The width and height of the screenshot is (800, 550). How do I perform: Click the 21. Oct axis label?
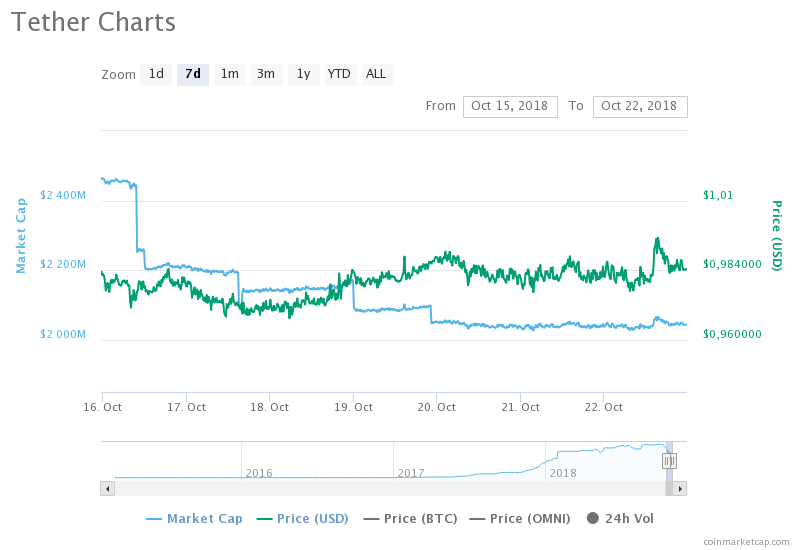[520, 407]
